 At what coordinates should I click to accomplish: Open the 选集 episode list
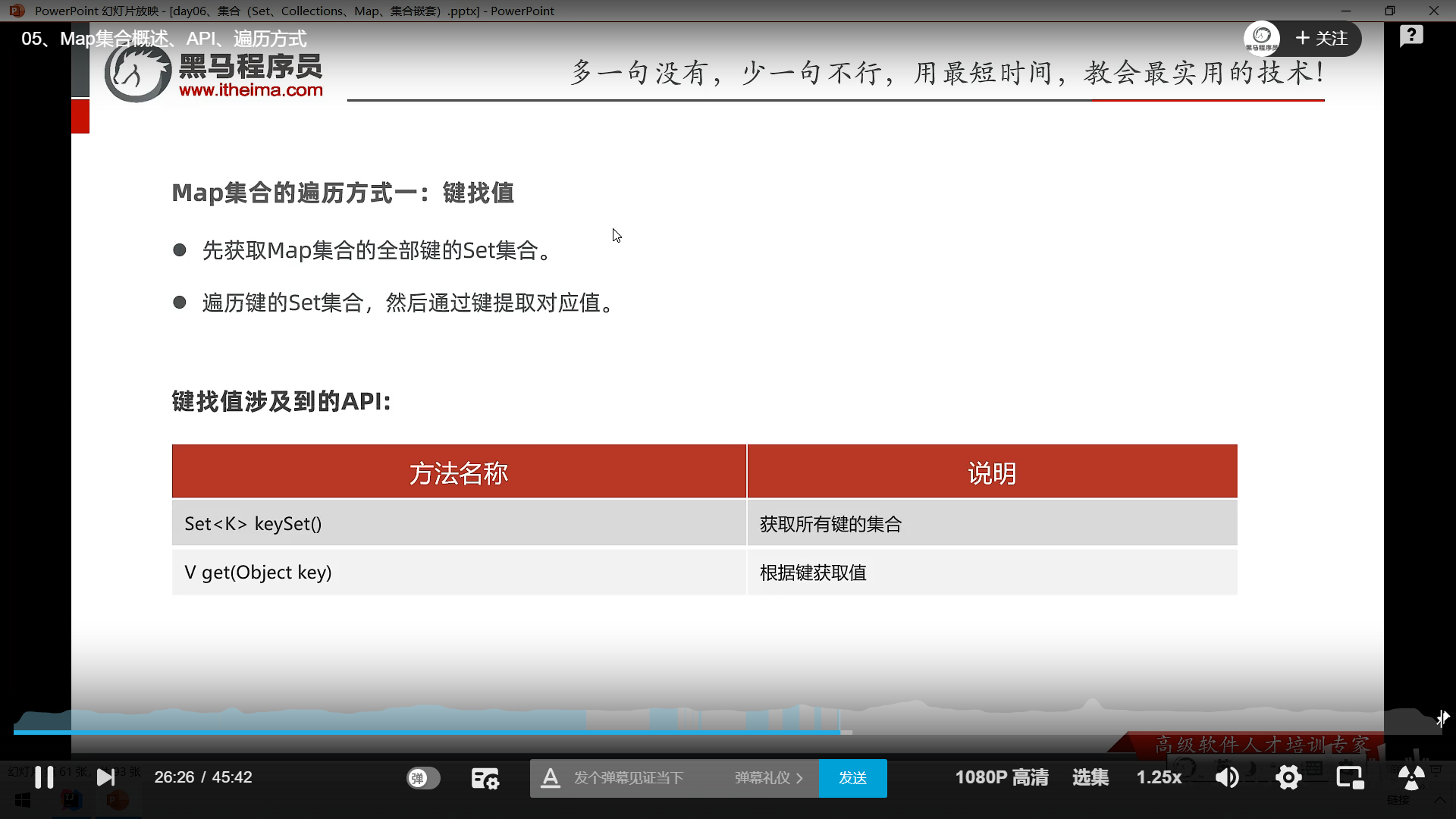coord(1090,777)
